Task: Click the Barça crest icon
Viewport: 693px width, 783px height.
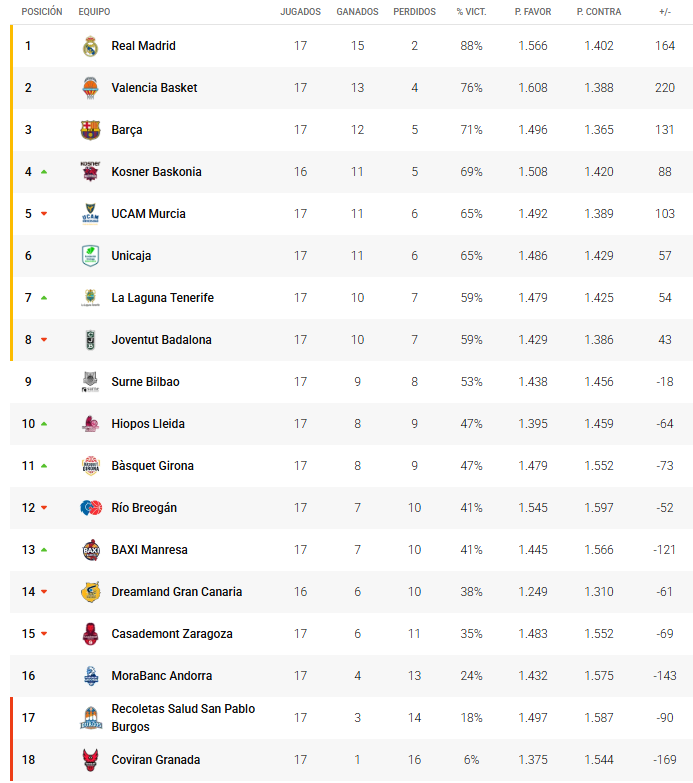Action: pyautogui.click(x=91, y=130)
